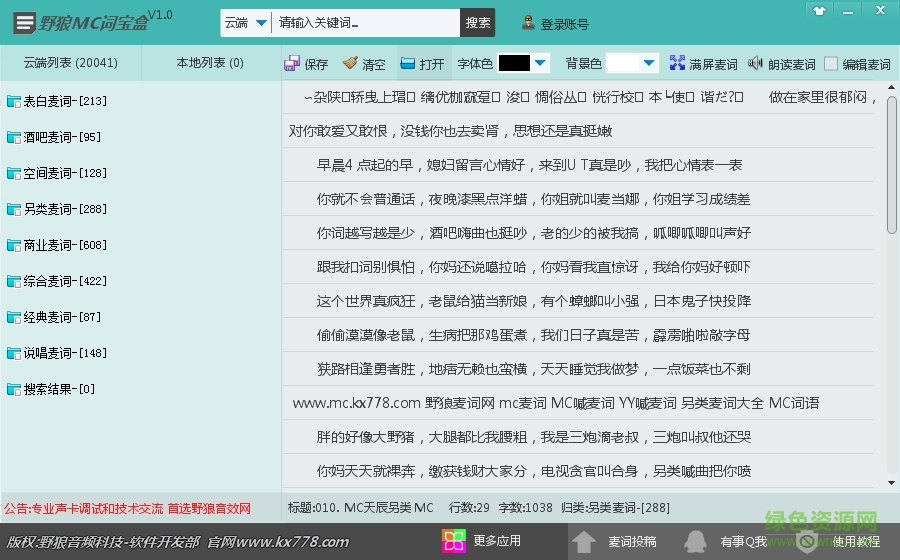Click the keyword search input field

366,23
